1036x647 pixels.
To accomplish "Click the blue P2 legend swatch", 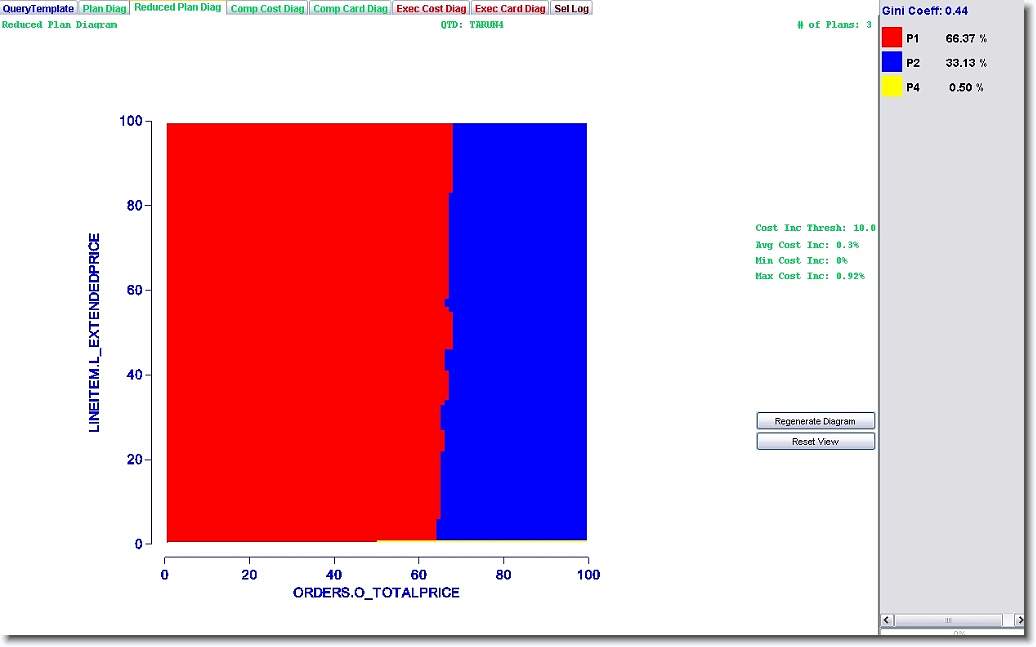I will 892,62.
